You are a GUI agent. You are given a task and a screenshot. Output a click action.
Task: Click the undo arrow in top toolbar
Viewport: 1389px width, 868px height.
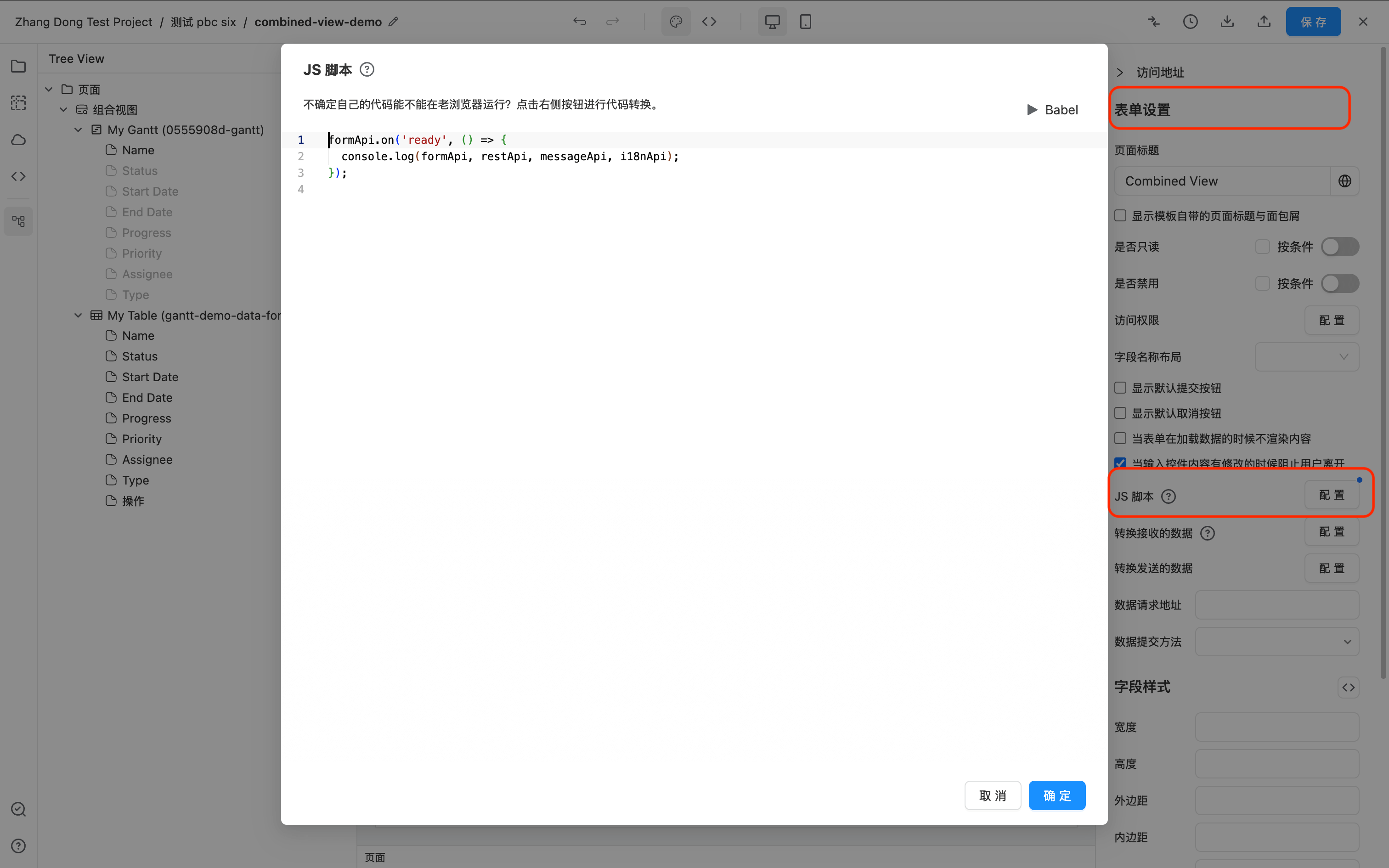[580, 22]
